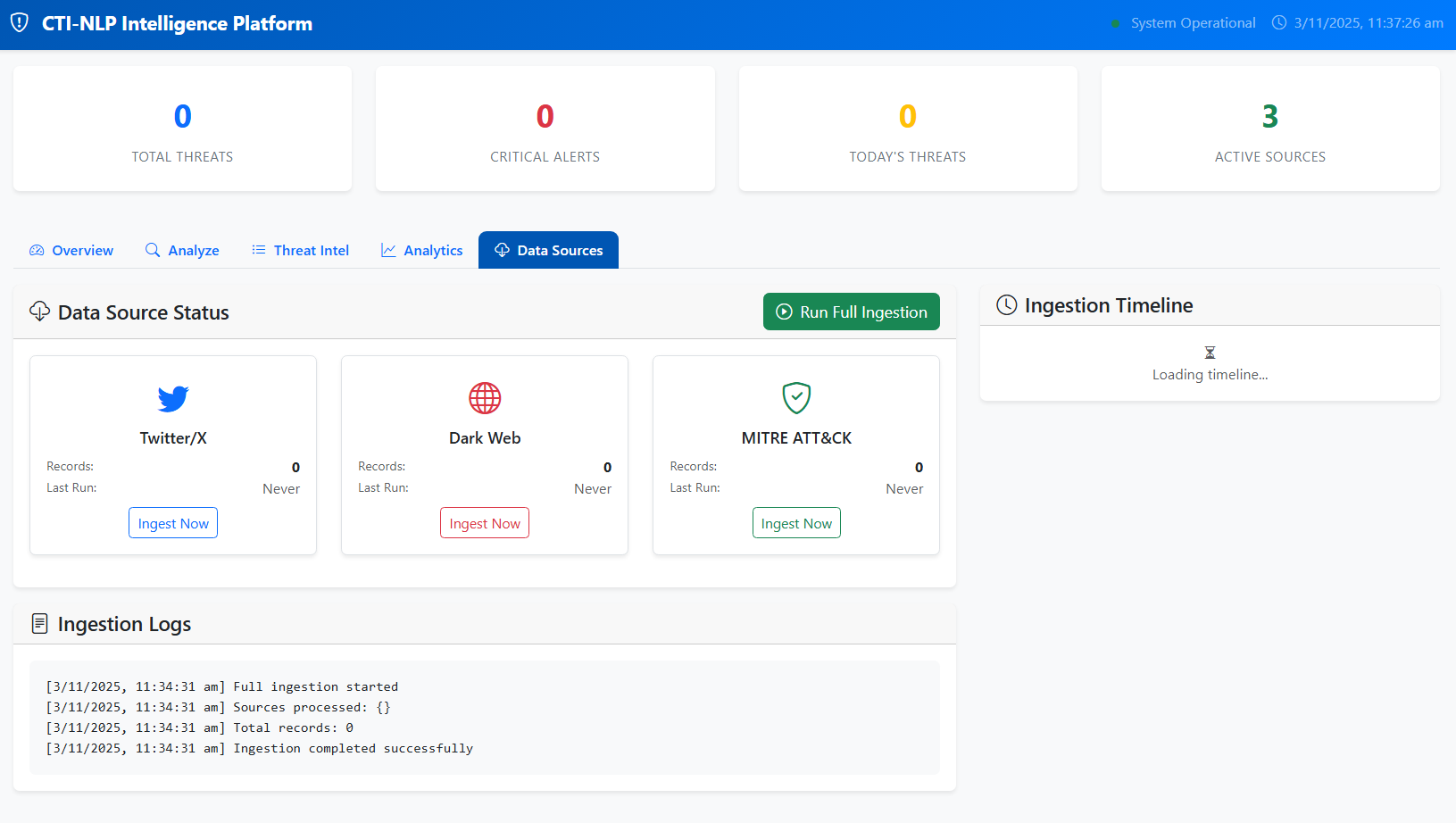Click the clock icon beside Ingestion Timeline
The height and width of the screenshot is (823, 1456).
coord(1006,305)
